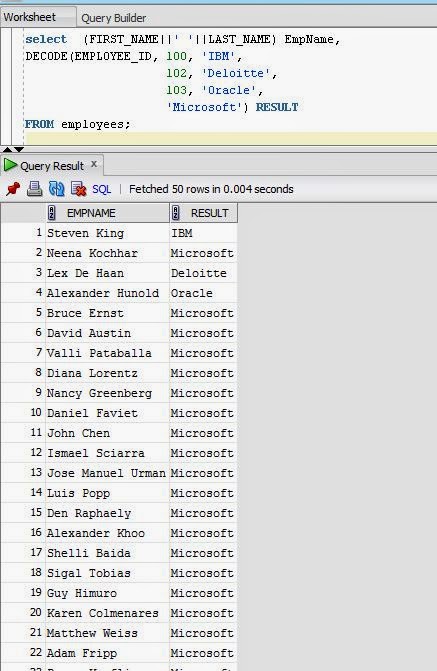This screenshot has height=671, width=437.
Task: Select the Bruce Ernst cell
Action: point(107,313)
